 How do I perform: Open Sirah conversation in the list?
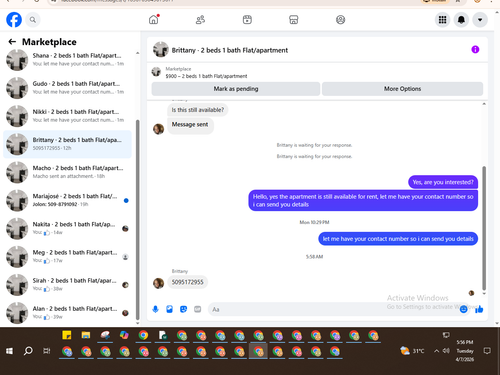68,285
